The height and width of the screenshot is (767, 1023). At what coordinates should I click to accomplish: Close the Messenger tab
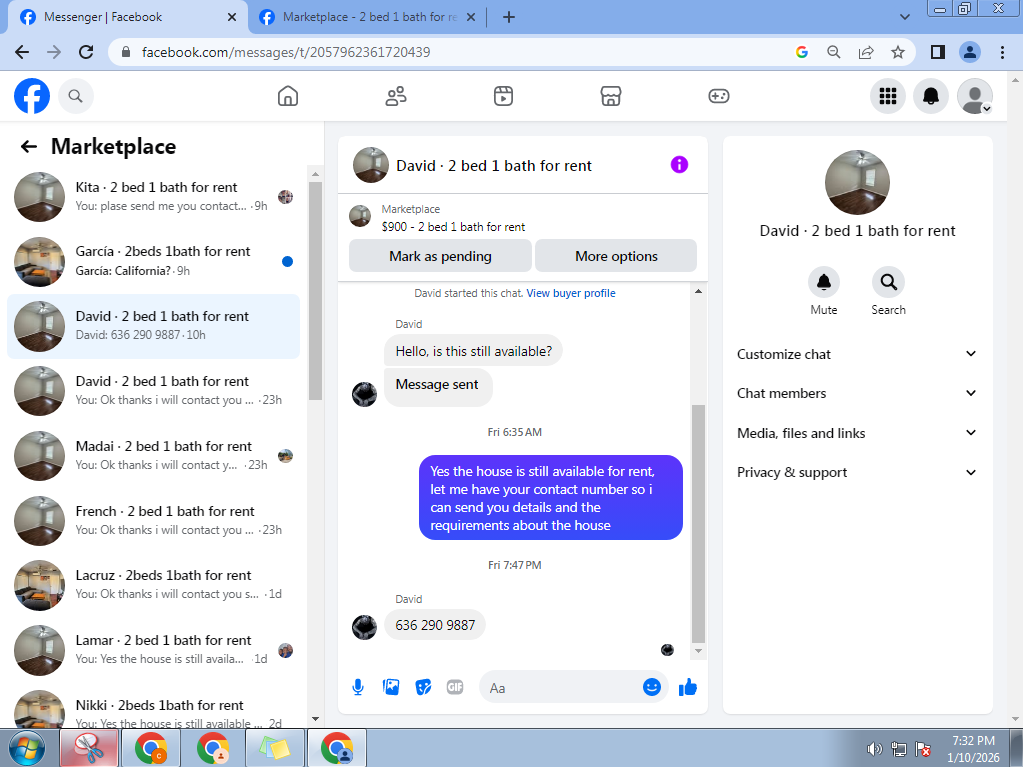click(232, 17)
